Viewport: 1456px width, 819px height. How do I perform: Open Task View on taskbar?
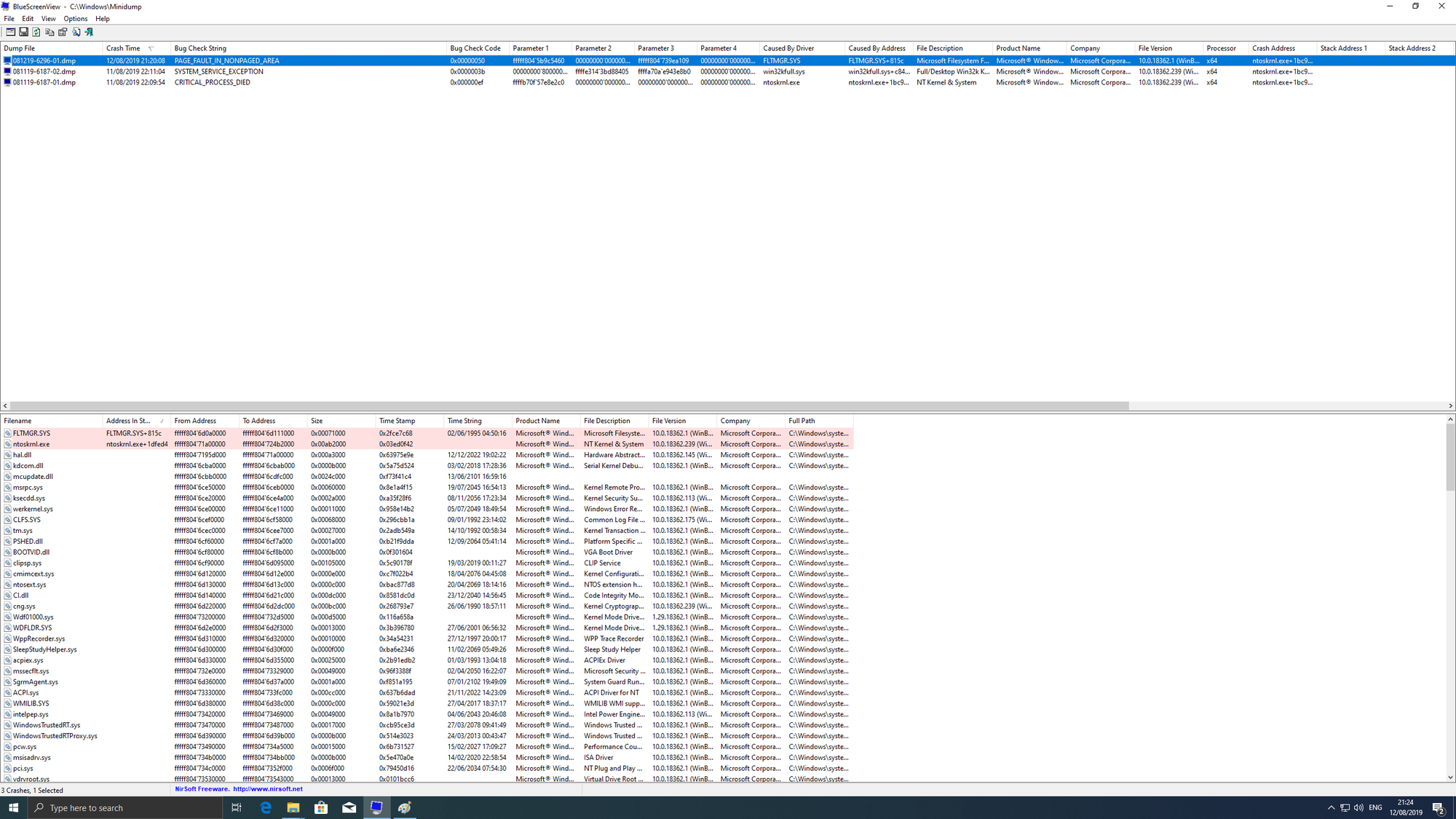click(x=237, y=807)
